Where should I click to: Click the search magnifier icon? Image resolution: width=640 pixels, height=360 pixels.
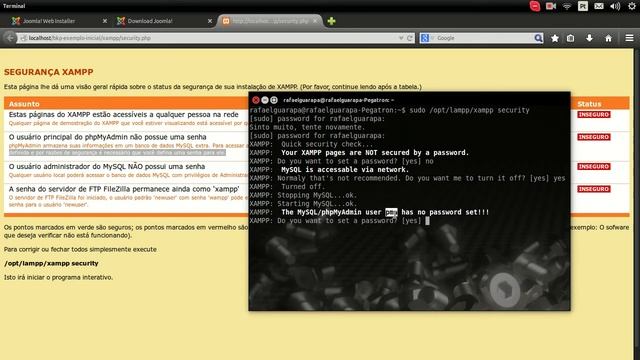click(538, 38)
